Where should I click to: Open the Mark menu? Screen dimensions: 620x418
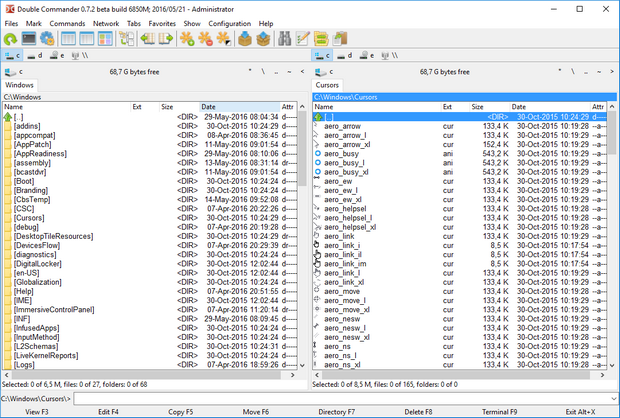(34, 24)
